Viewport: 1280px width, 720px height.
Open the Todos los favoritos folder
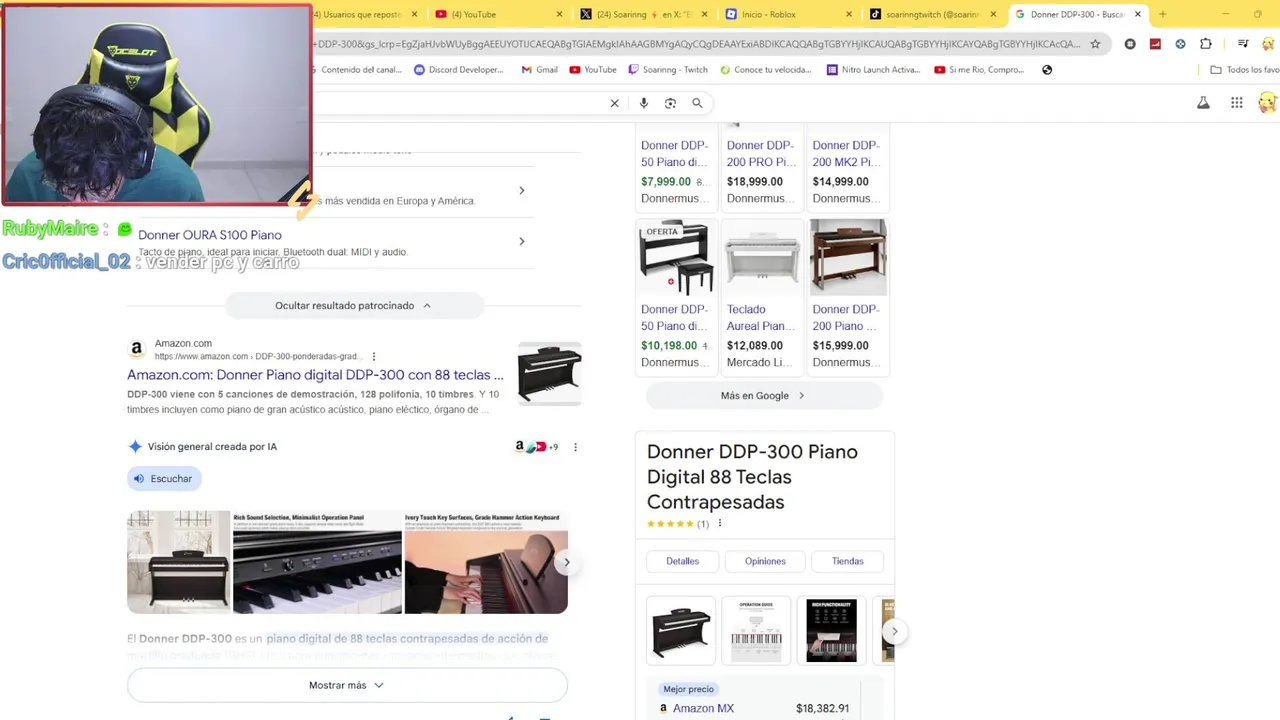coord(1244,70)
